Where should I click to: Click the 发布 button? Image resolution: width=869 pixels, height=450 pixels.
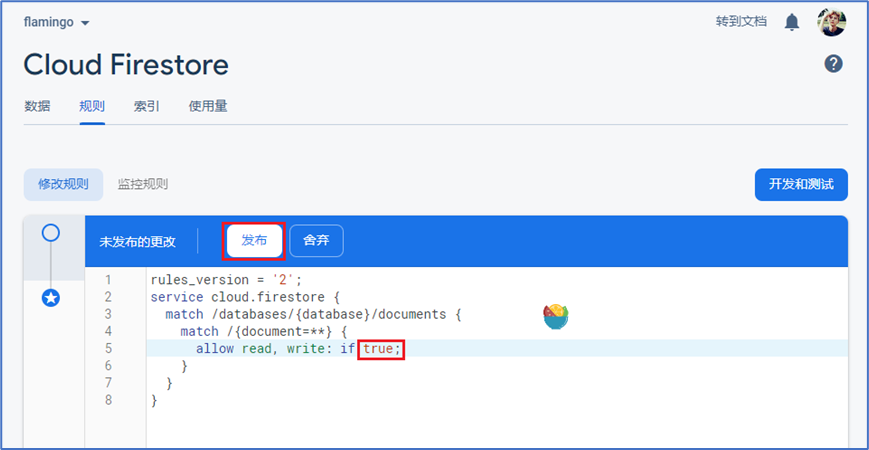pyautogui.click(x=254, y=241)
